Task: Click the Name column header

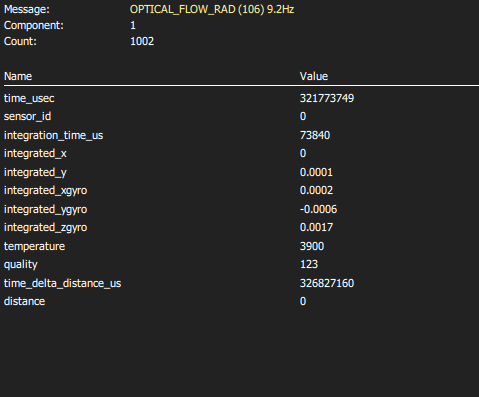Action: pos(18,76)
